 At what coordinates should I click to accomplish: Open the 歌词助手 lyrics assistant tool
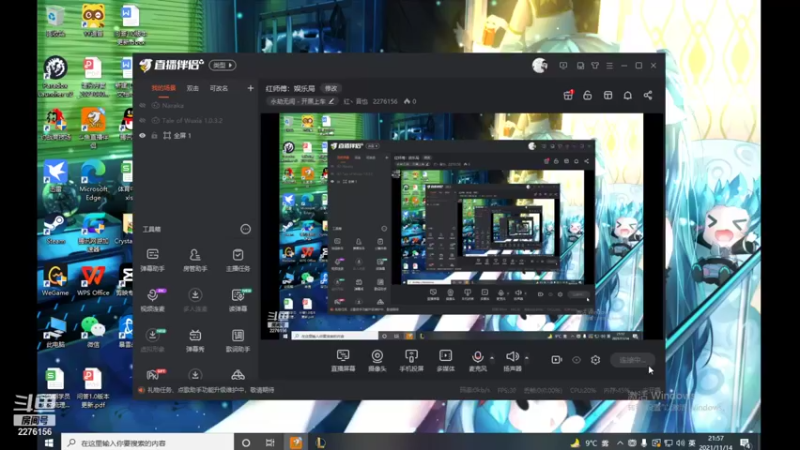coord(238,340)
